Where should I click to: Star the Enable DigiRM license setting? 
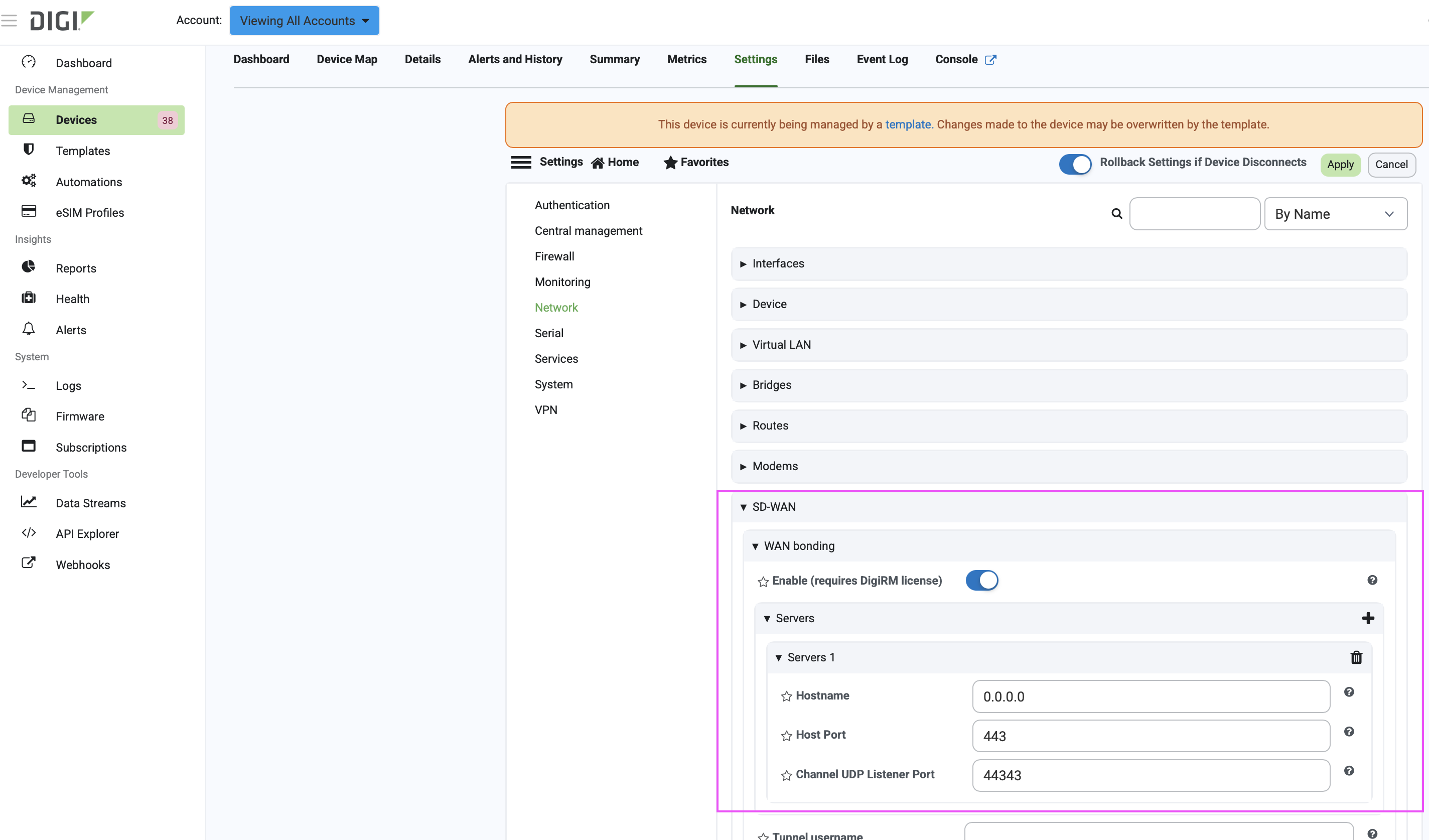tap(763, 582)
